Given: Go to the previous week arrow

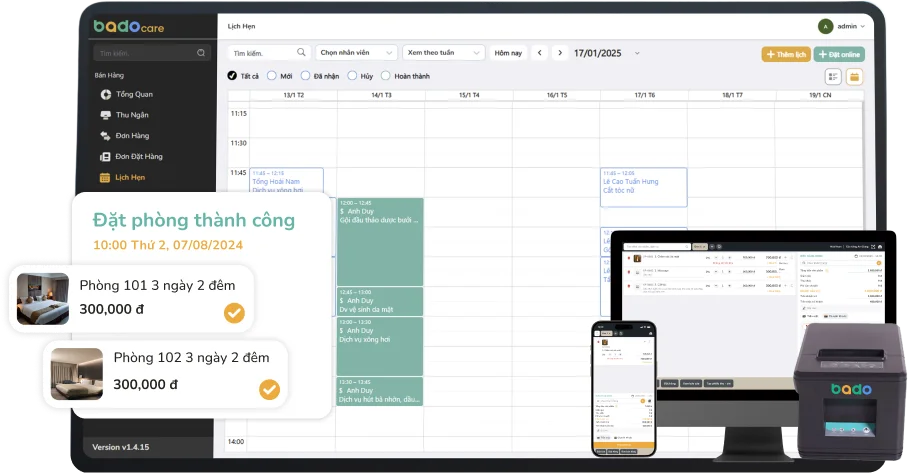Looking at the screenshot, I should point(540,53).
